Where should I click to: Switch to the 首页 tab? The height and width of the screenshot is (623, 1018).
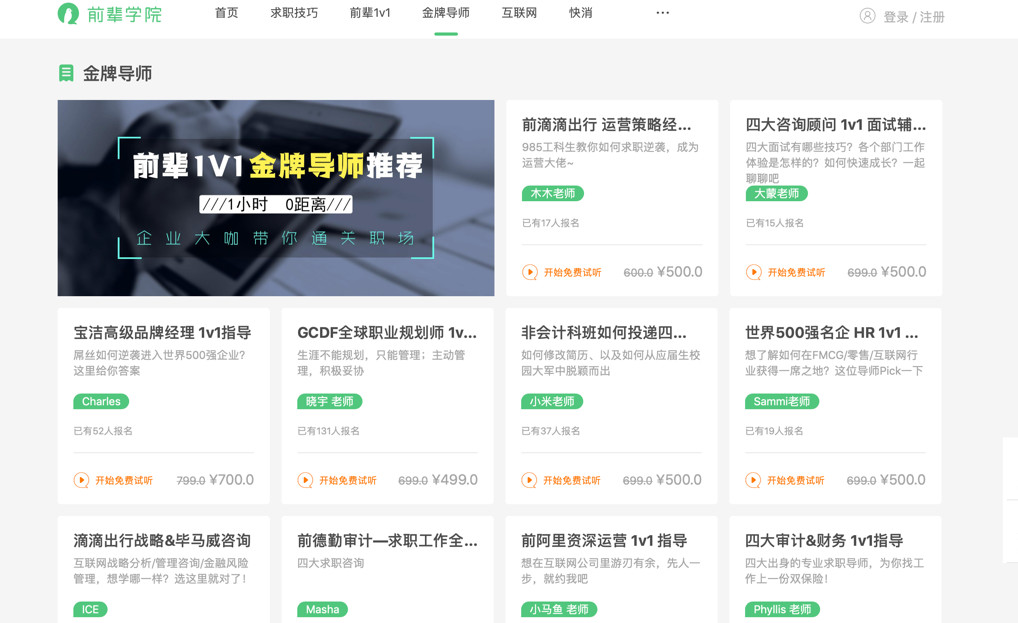point(226,13)
